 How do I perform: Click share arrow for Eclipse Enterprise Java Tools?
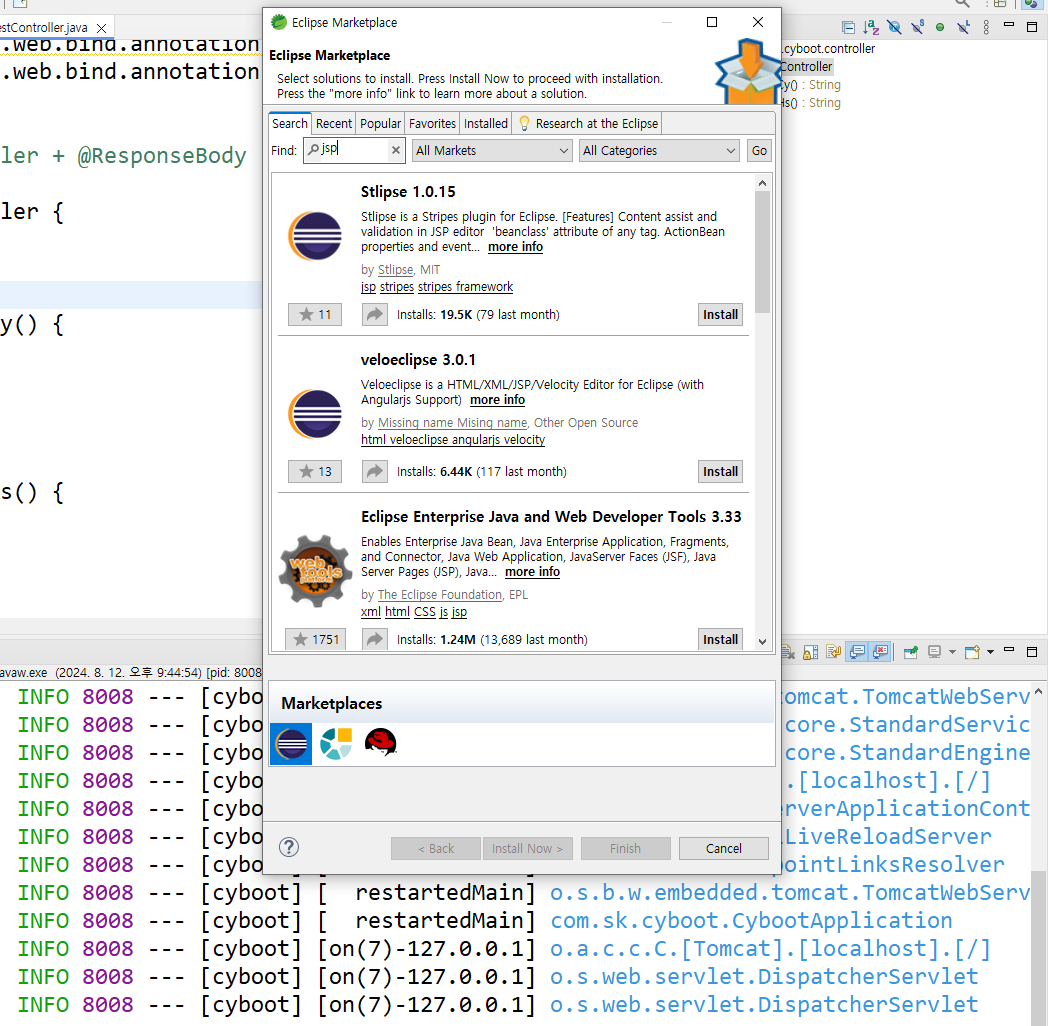click(375, 639)
